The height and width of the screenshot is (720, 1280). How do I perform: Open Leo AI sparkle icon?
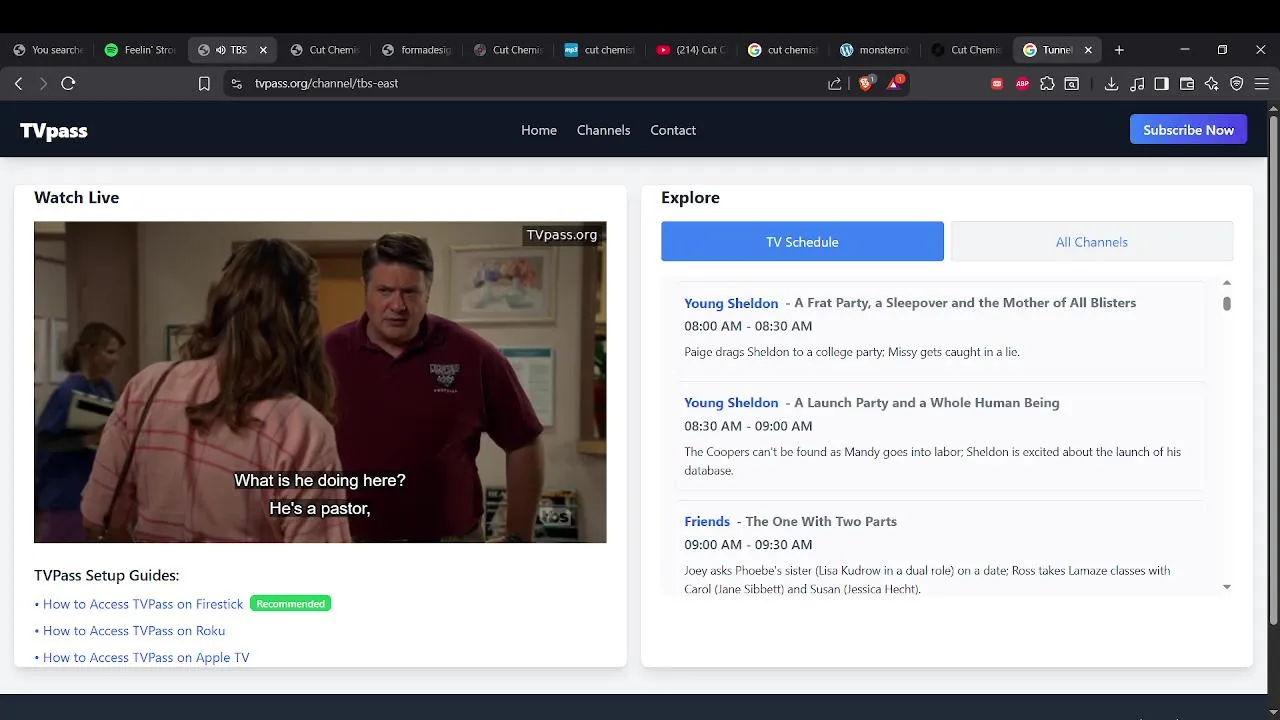tap(1212, 84)
